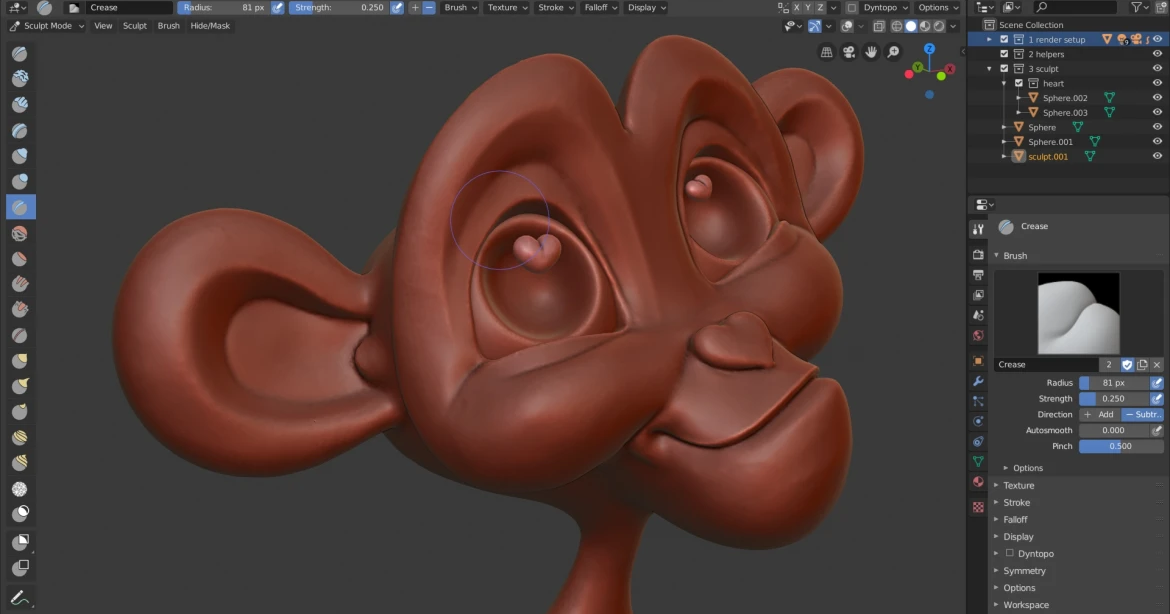Enable solid shading mode

(x=911, y=26)
